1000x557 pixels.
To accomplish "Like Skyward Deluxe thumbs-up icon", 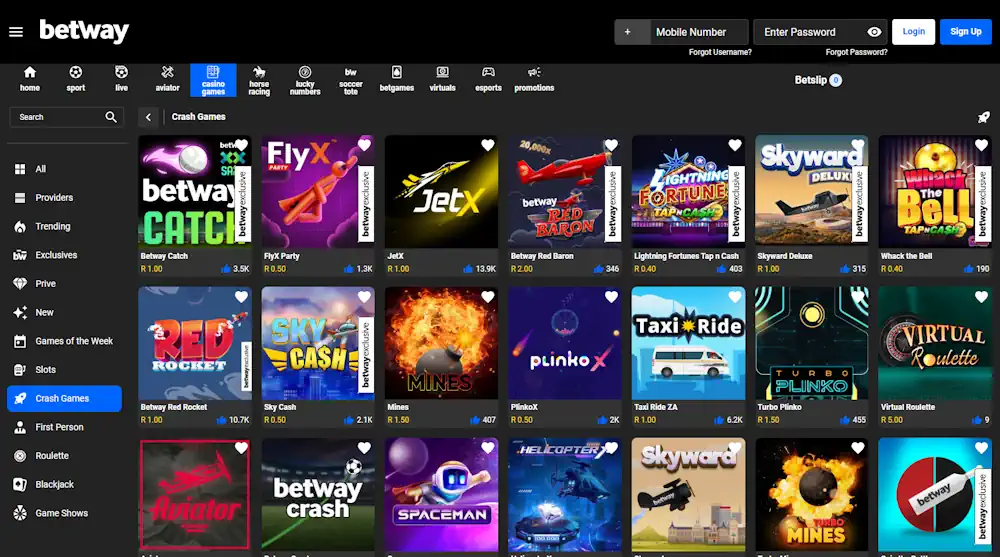I will 845,269.
